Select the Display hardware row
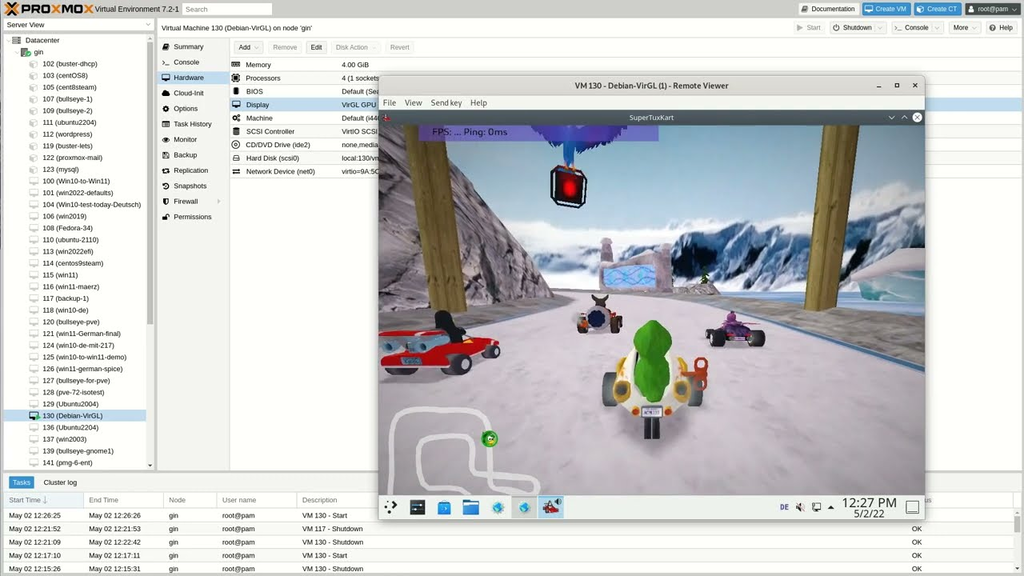Viewport: 1024px width, 576px height. pos(257,105)
